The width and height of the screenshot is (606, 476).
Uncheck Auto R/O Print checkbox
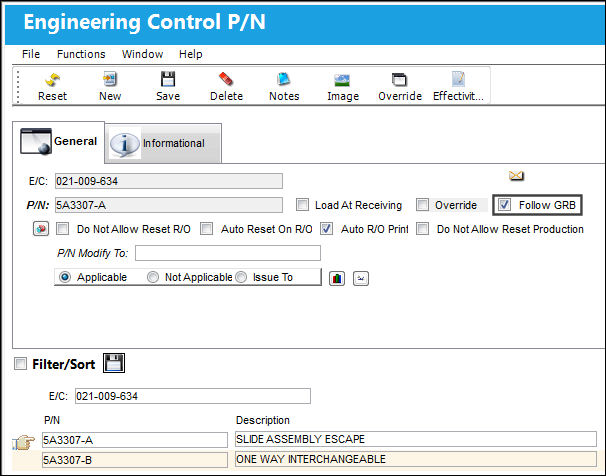(326, 229)
